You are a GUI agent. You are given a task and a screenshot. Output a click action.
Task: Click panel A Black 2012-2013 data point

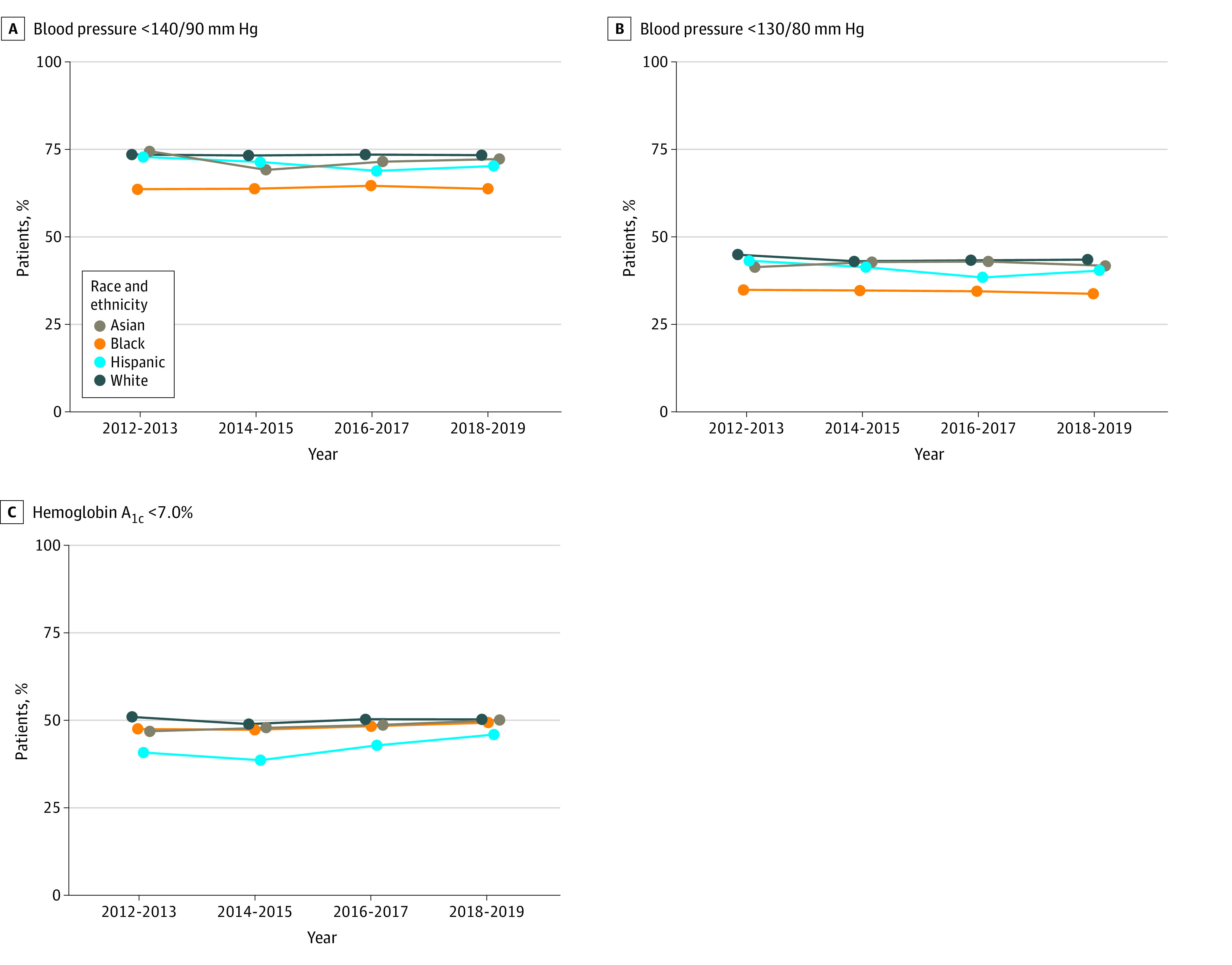[x=137, y=189]
